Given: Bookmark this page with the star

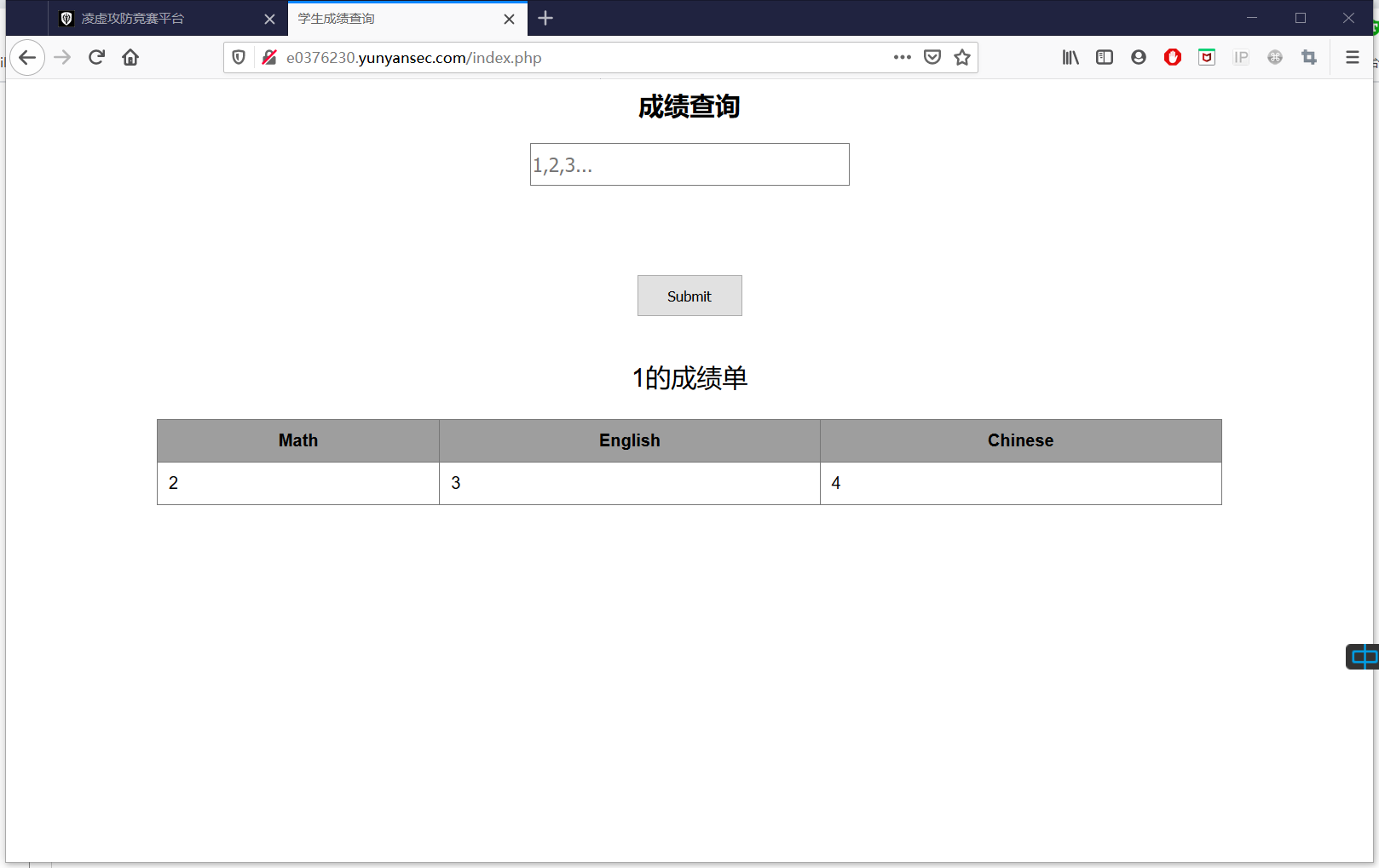Looking at the screenshot, I should coord(962,57).
